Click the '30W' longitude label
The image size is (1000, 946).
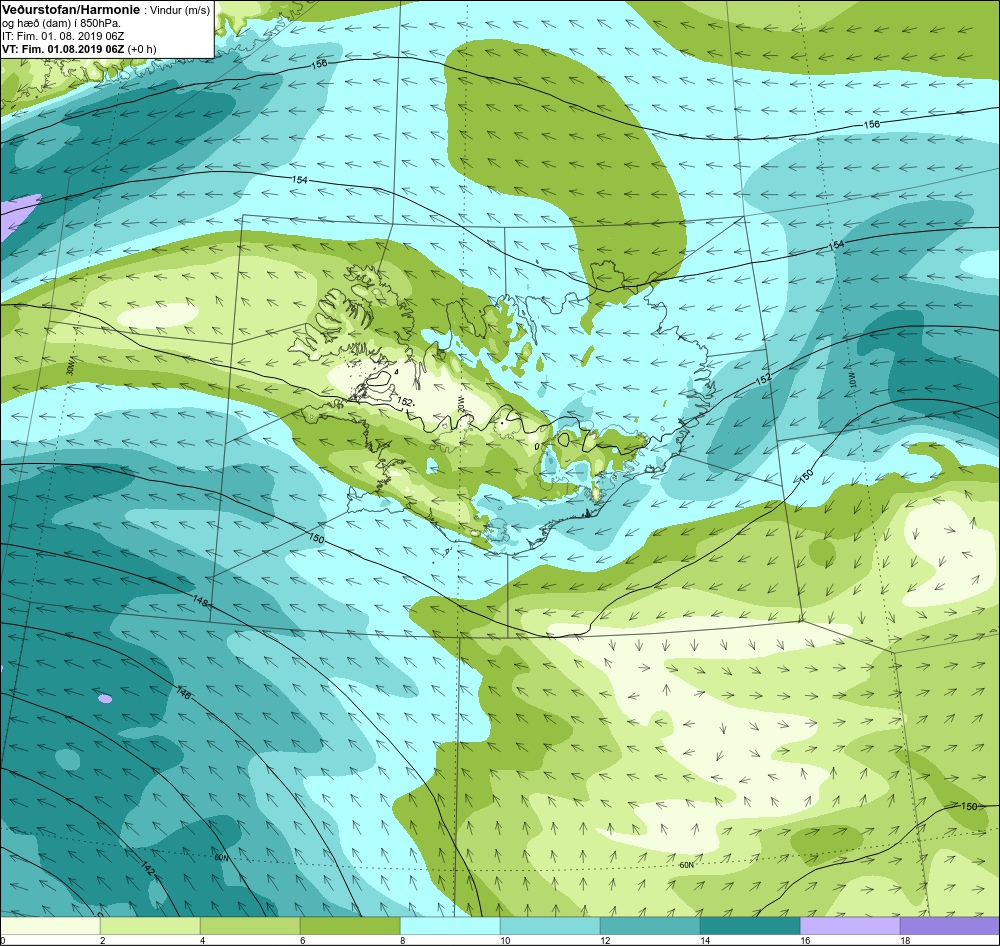[70, 368]
